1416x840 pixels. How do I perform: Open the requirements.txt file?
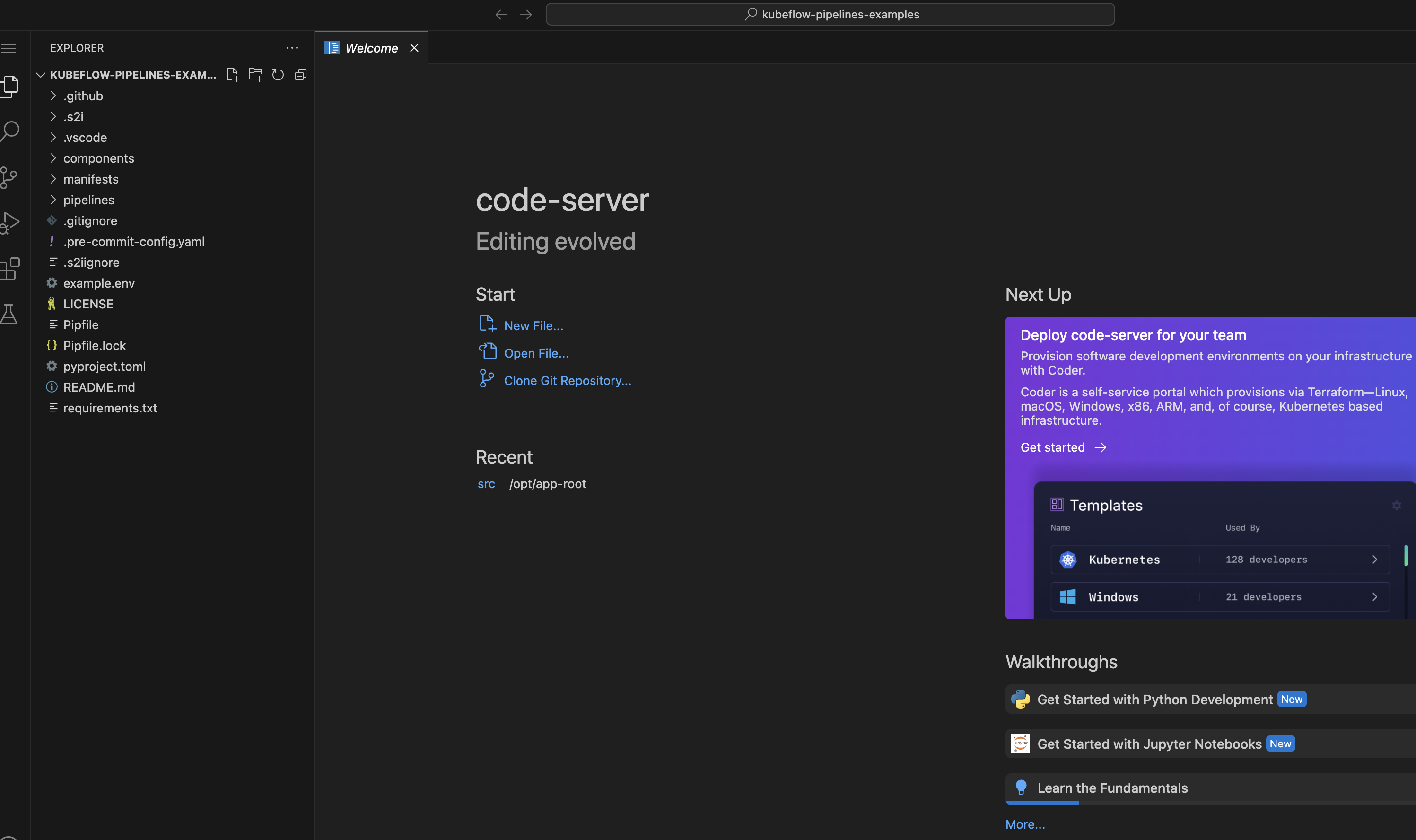[x=110, y=408]
